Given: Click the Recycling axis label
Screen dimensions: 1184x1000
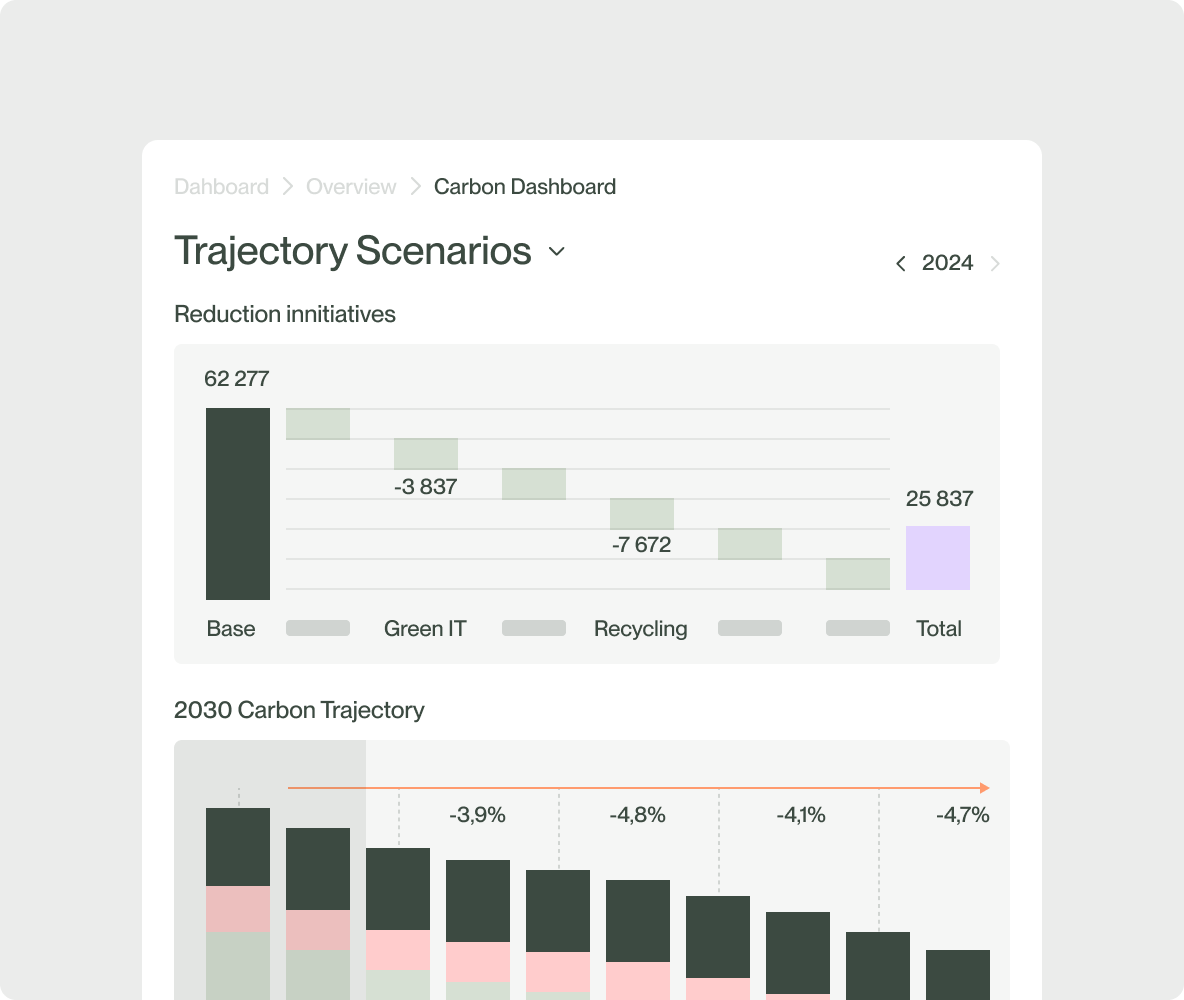Looking at the screenshot, I should coord(641,629).
